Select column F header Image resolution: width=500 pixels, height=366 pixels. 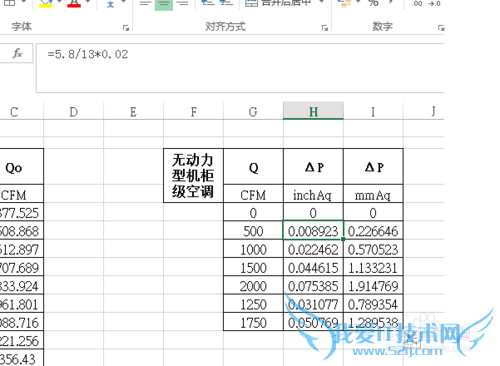click(193, 111)
